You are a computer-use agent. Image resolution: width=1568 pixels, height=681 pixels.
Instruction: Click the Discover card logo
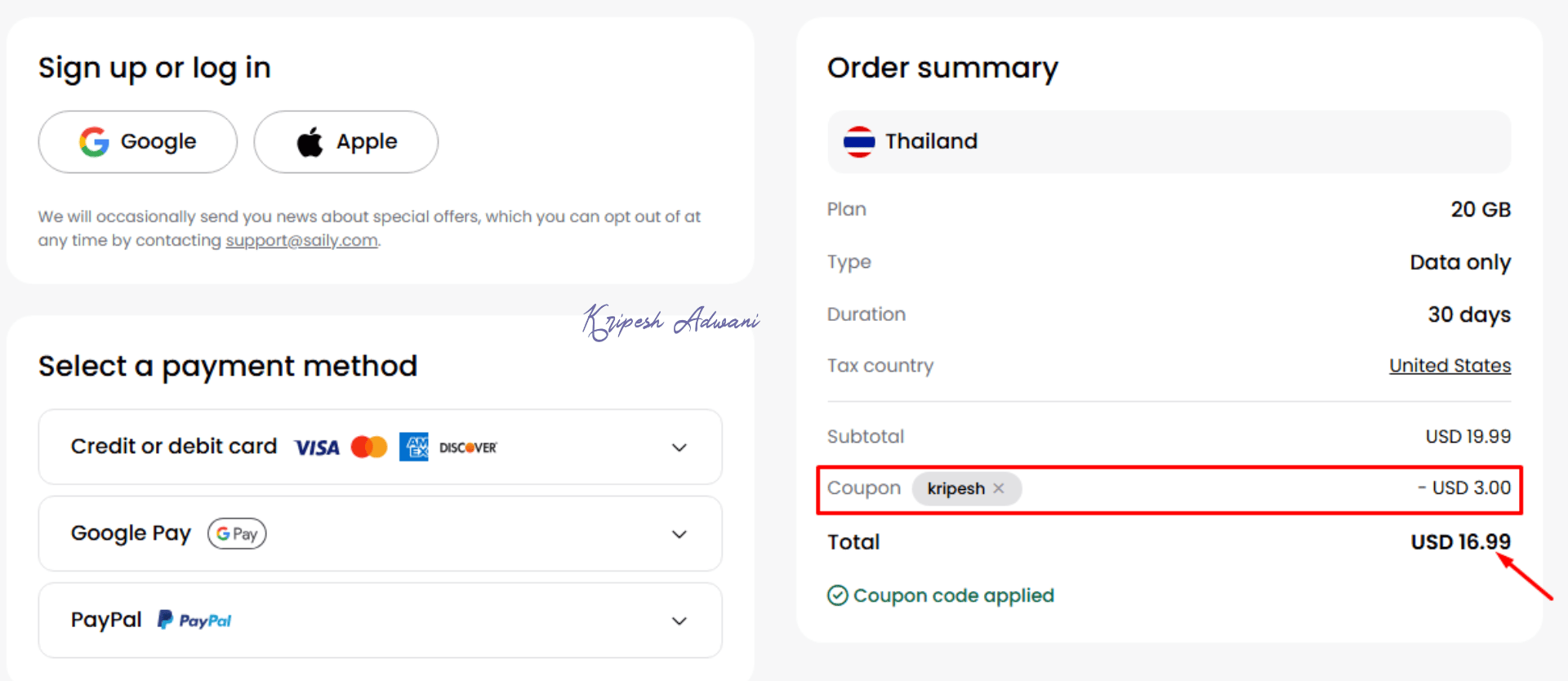coord(468,447)
